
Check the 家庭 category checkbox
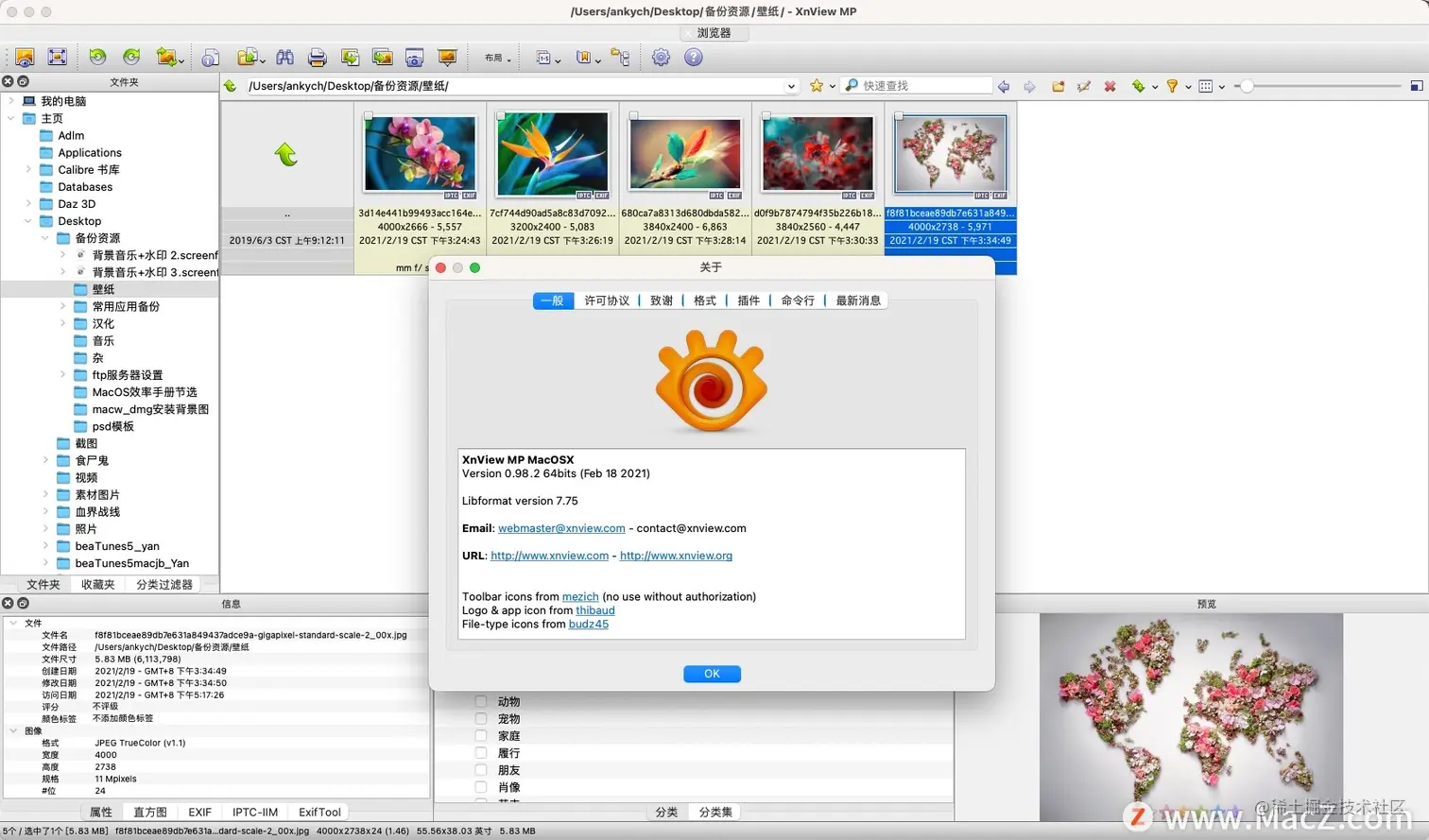tap(481, 736)
